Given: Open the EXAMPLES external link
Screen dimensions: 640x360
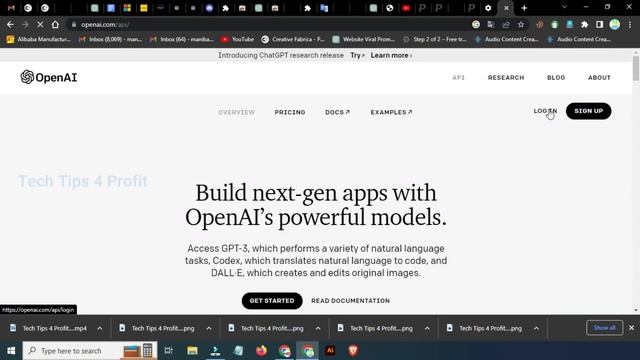Looking at the screenshot, I should (x=391, y=112).
